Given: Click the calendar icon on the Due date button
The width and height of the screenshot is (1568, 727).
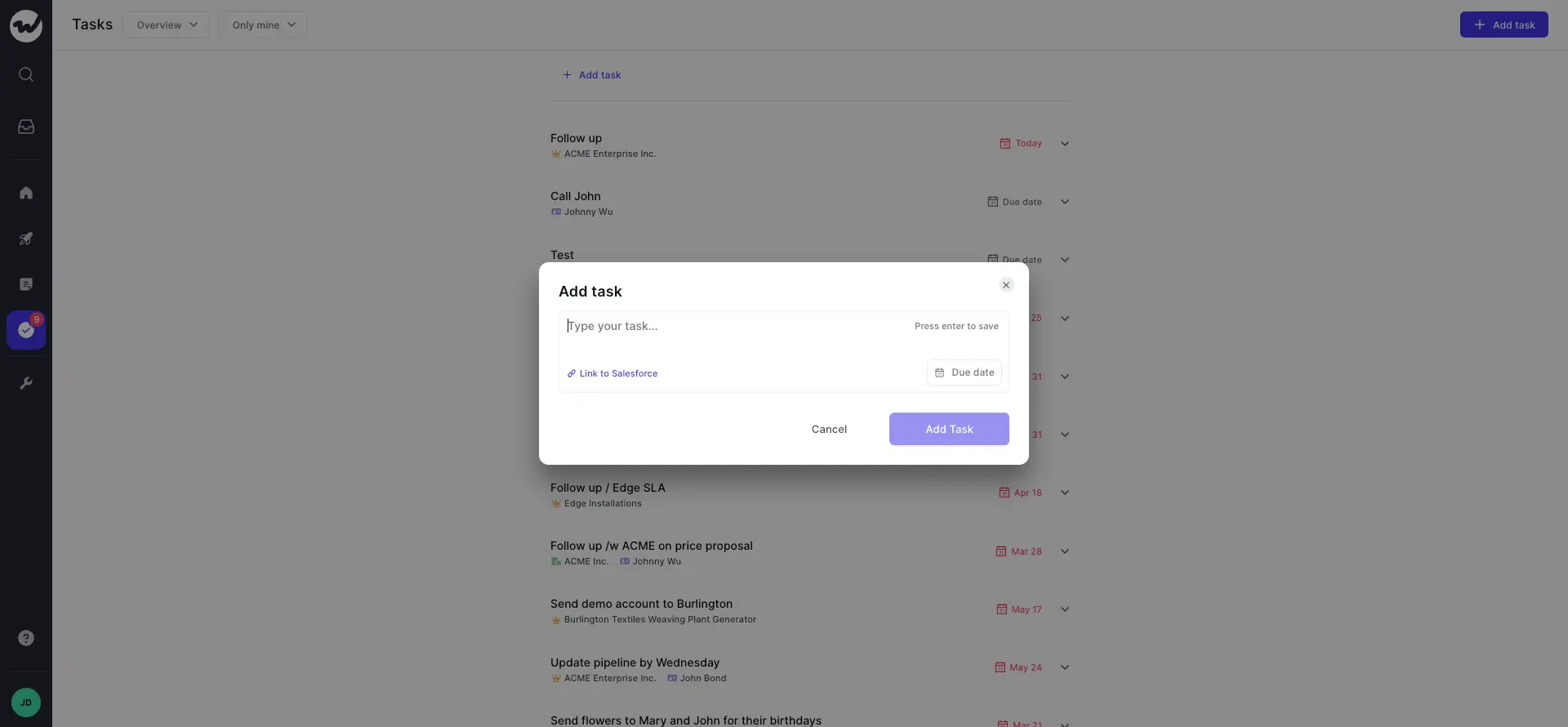Looking at the screenshot, I should click(x=939, y=372).
